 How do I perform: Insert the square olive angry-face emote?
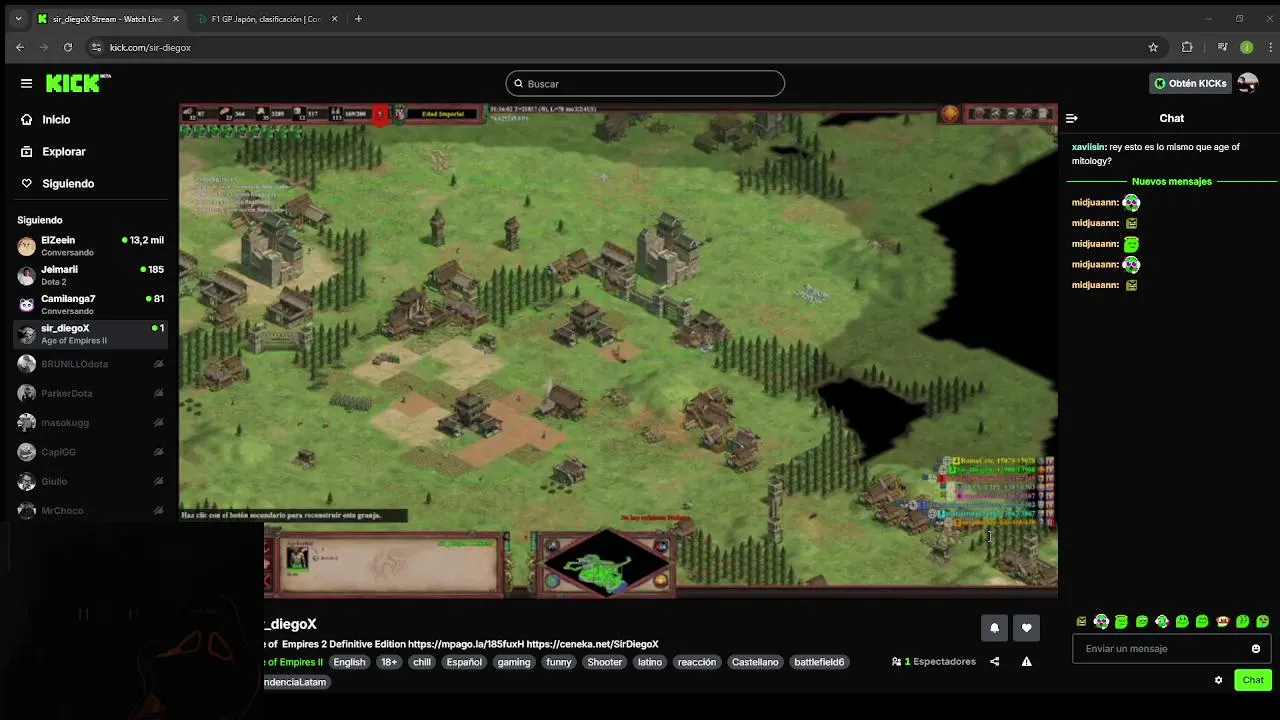(x=1081, y=622)
